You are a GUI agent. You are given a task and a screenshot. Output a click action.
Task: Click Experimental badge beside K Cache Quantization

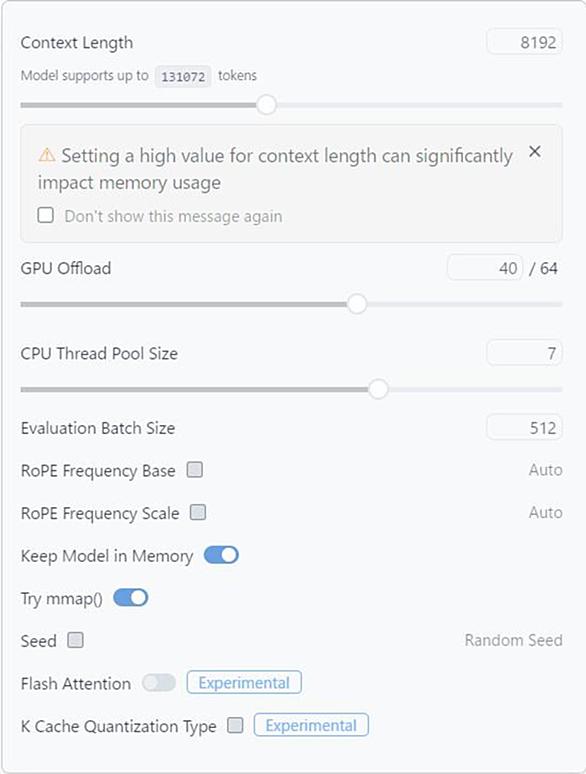(x=311, y=725)
